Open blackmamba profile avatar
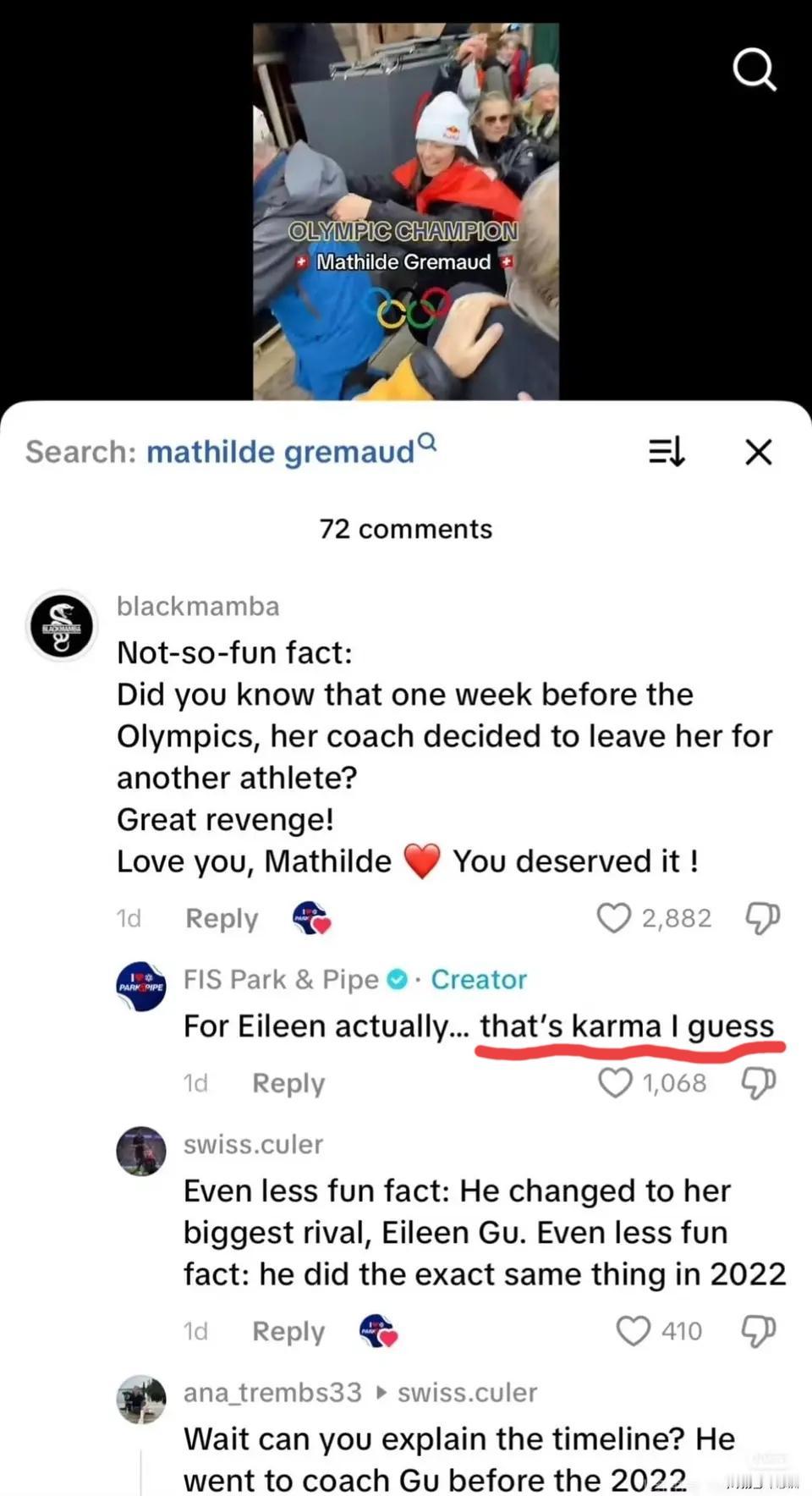 click(62, 626)
